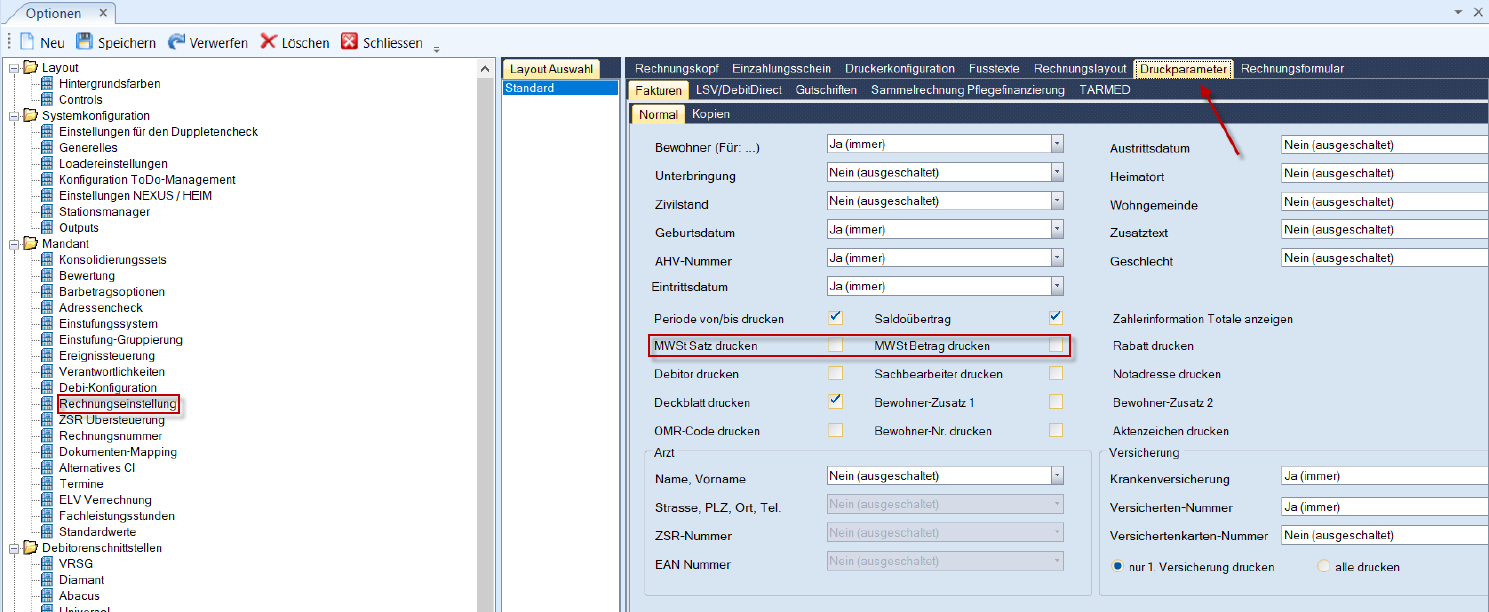This screenshot has height=612, width=1489.
Task: Switch to the Rechnungsformular tab
Action: click(1292, 69)
